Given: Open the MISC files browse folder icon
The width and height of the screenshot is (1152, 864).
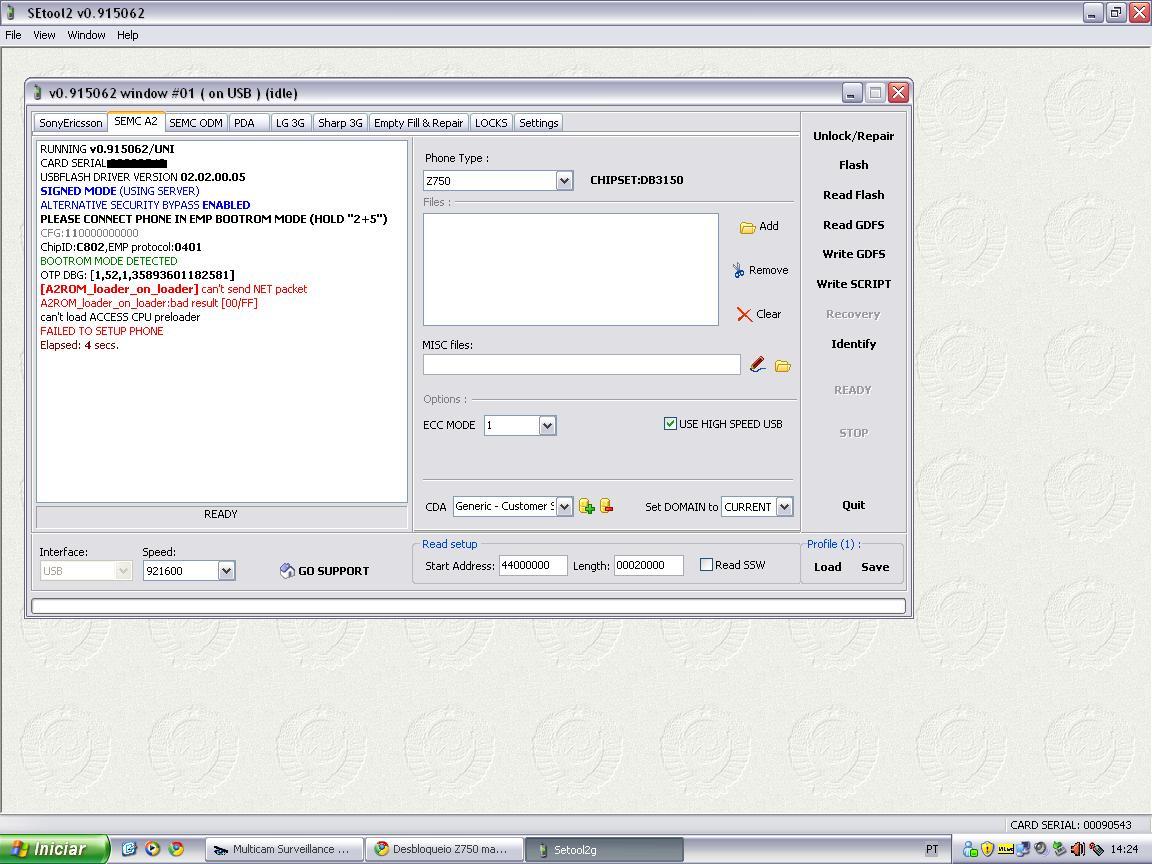Looking at the screenshot, I should (782, 365).
